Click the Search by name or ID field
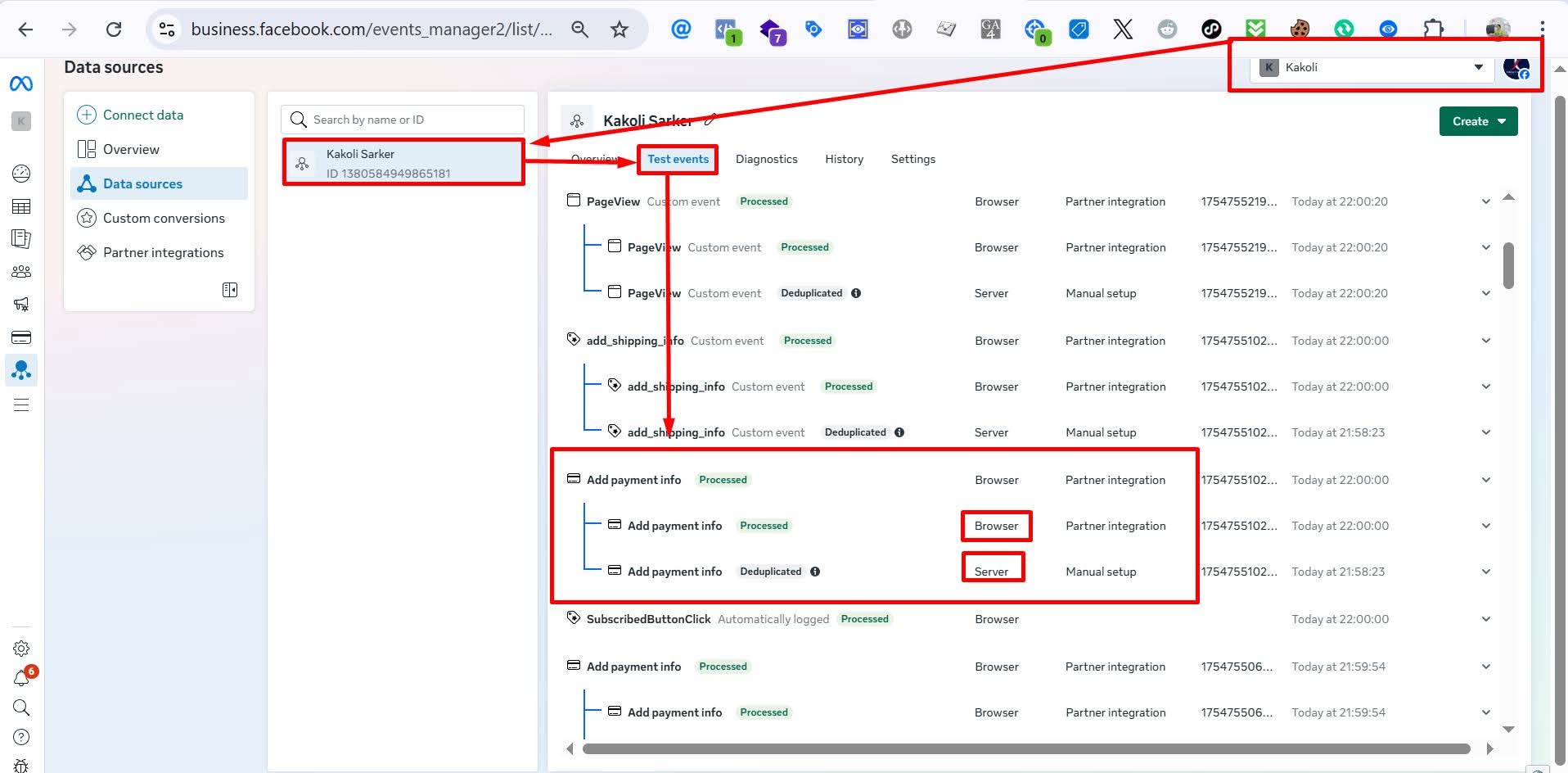The width and height of the screenshot is (1568, 773). [401, 119]
